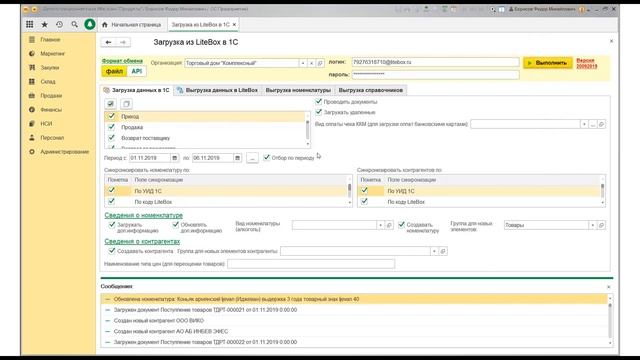Switch to Выгрузка номенклатуры tab
The image size is (640, 360).
tap(298, 90)
